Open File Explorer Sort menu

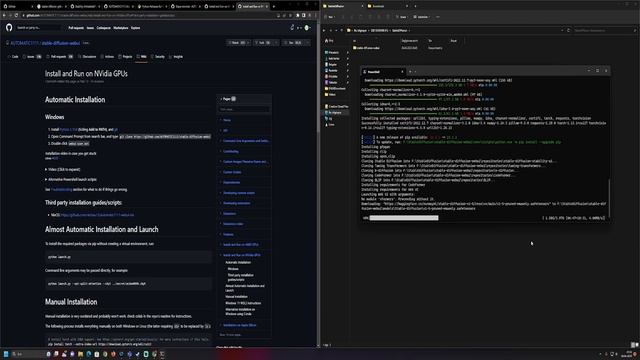(402, 17)
